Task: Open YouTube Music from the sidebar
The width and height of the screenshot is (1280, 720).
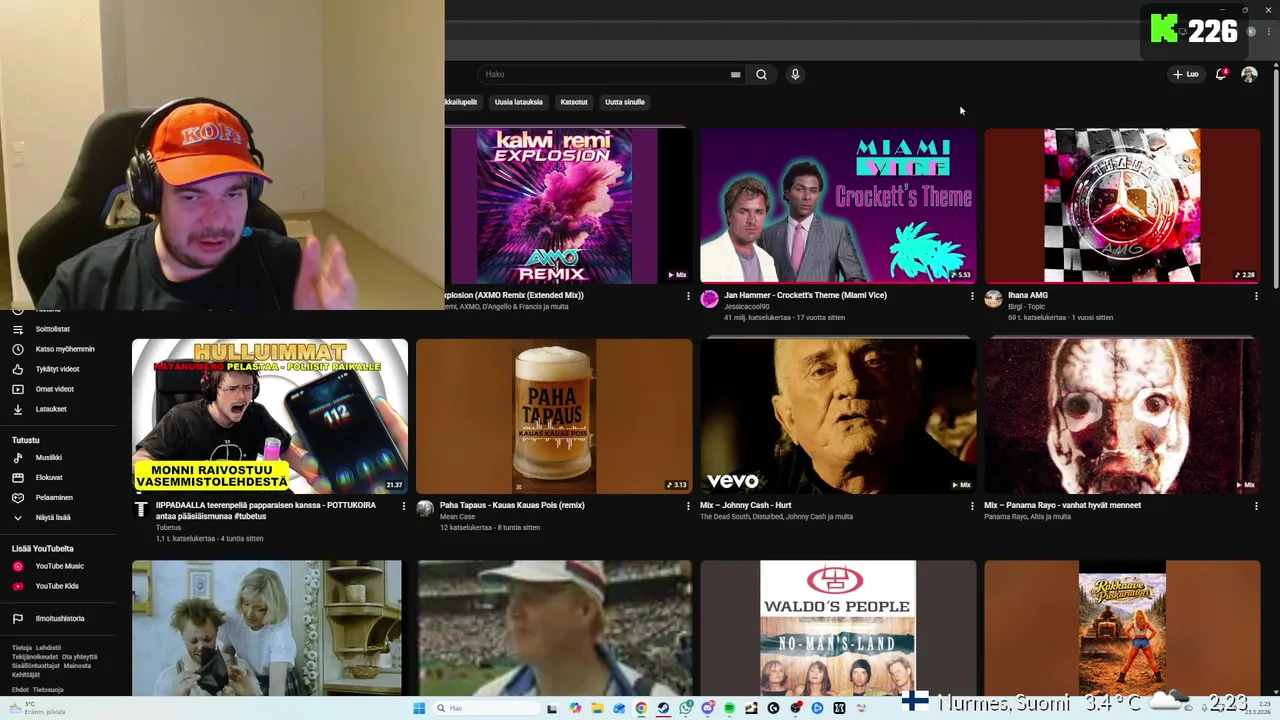Action: pyautogui.click(x=60, y=566)
